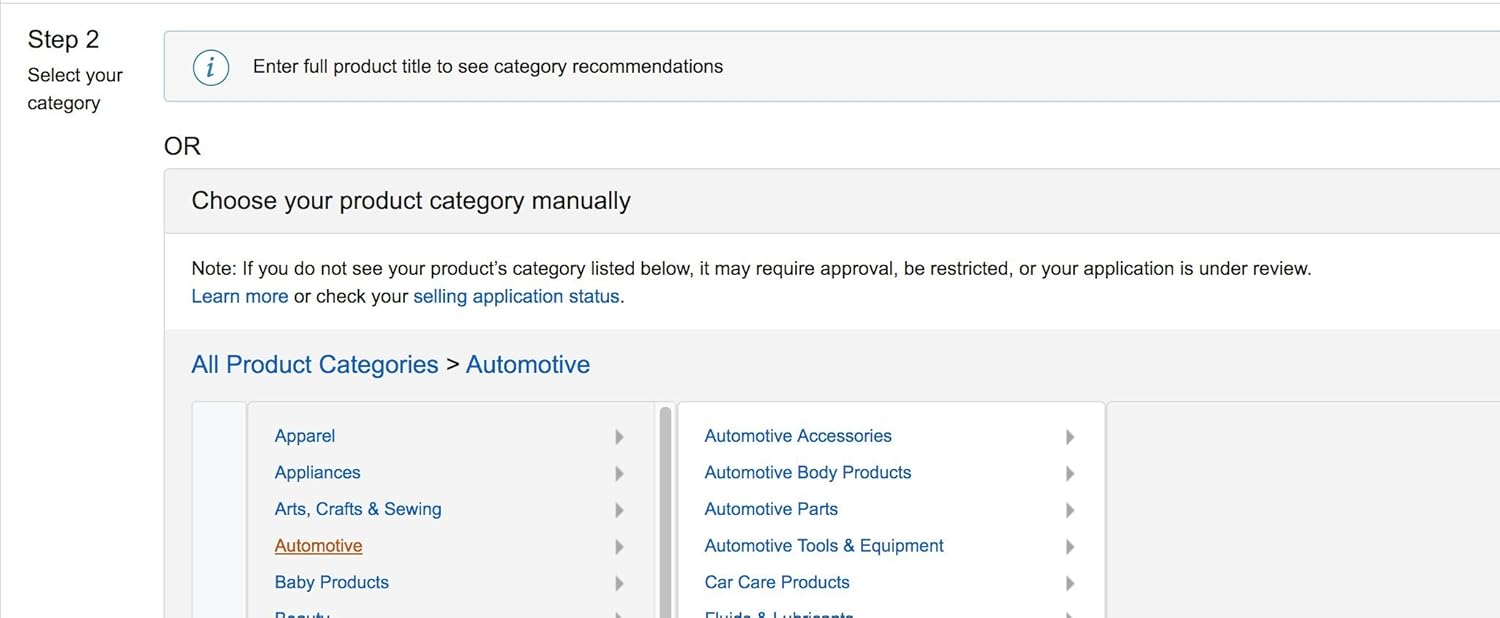1500x618 pixels.
Task: Go back to All Product Categories breadcrumb
Action: tap(314, 365)
